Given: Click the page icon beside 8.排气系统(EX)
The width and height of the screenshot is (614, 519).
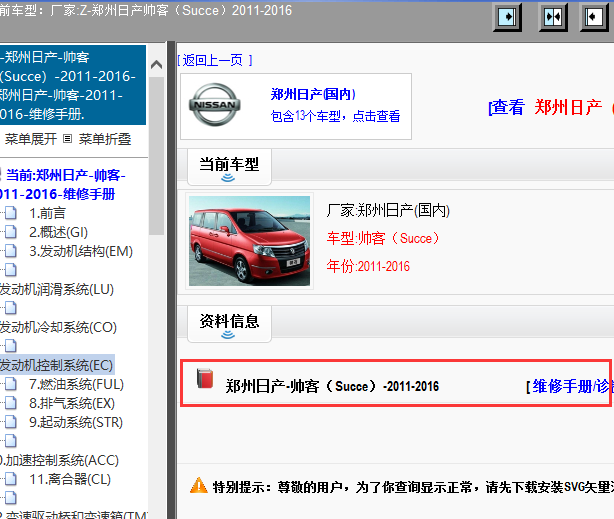Looking at the screenshot, I should coord(11,403).
